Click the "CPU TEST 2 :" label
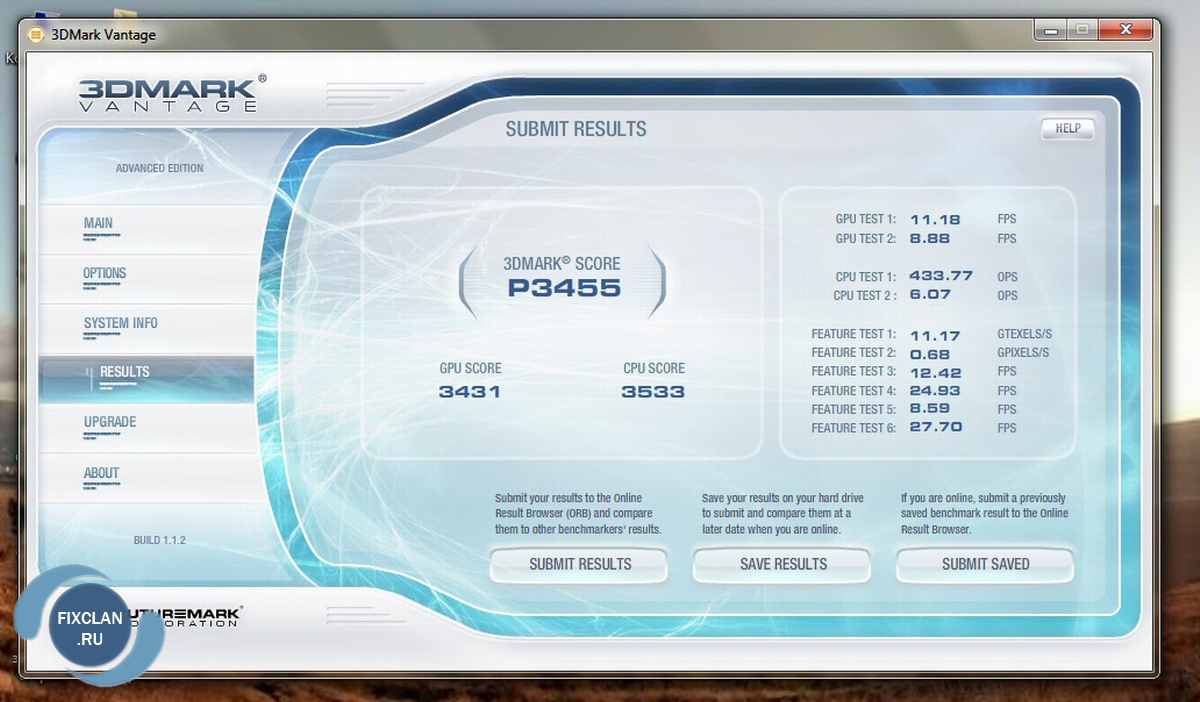 point(865,296)
